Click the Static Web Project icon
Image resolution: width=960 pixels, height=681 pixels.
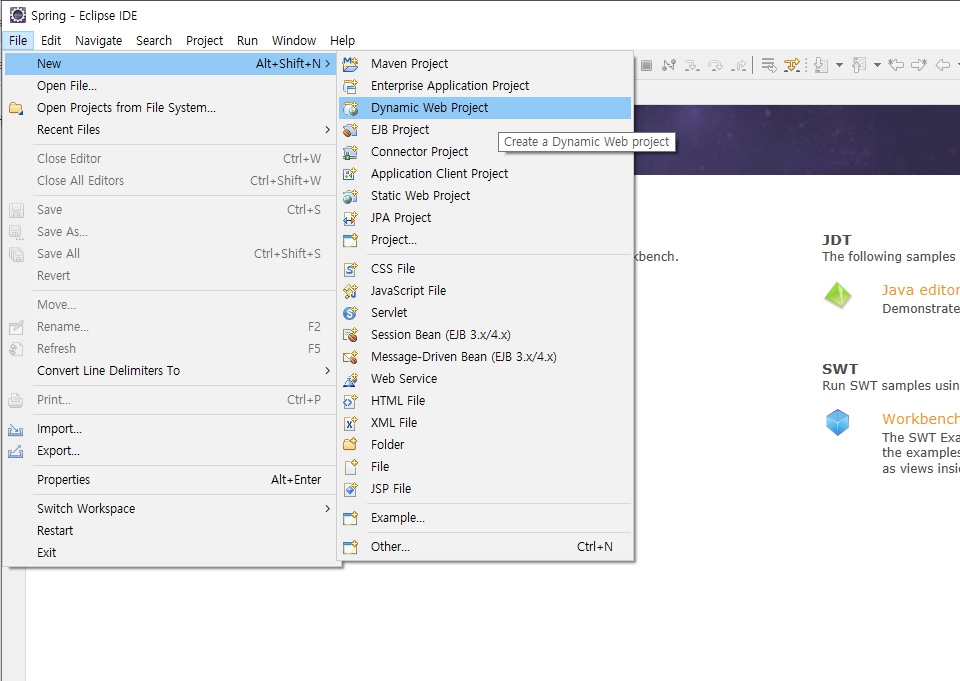350,196
